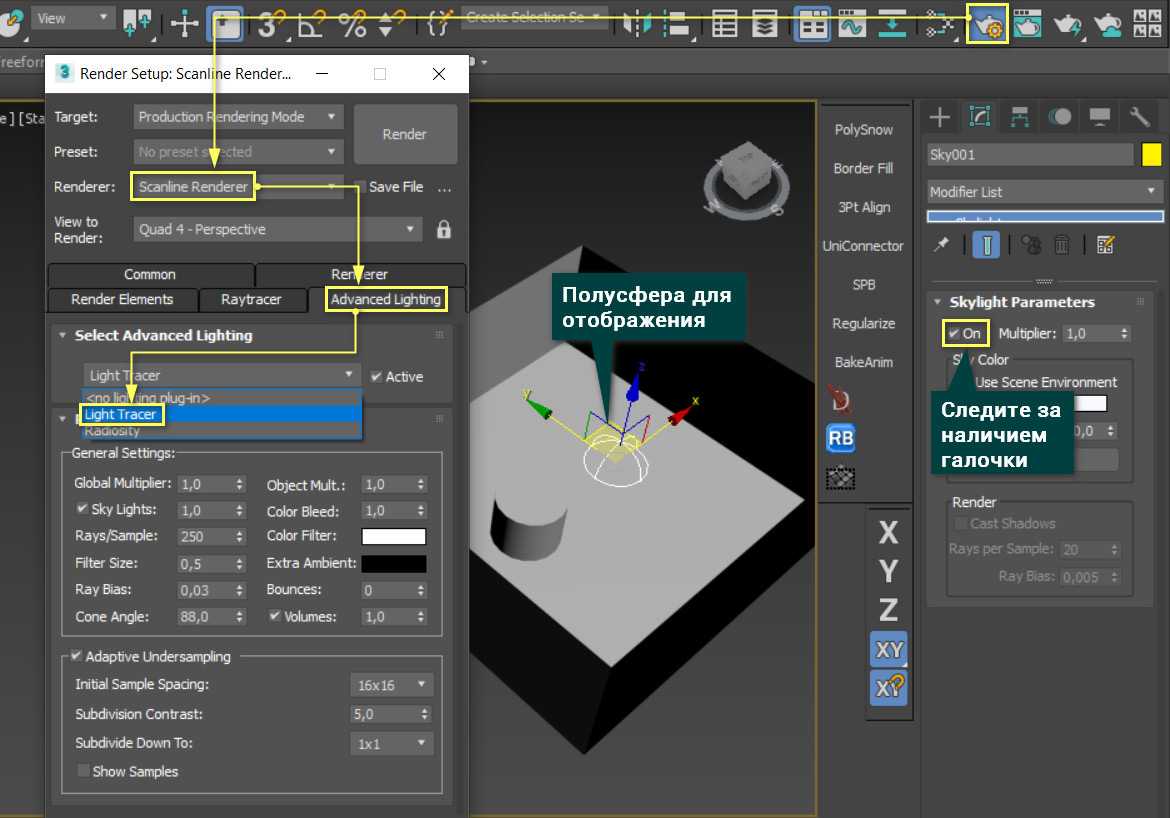Uncheck the Active lighting checkbox
The height and width of the screenshot is (818, 1170).
[x=376, y=377]
